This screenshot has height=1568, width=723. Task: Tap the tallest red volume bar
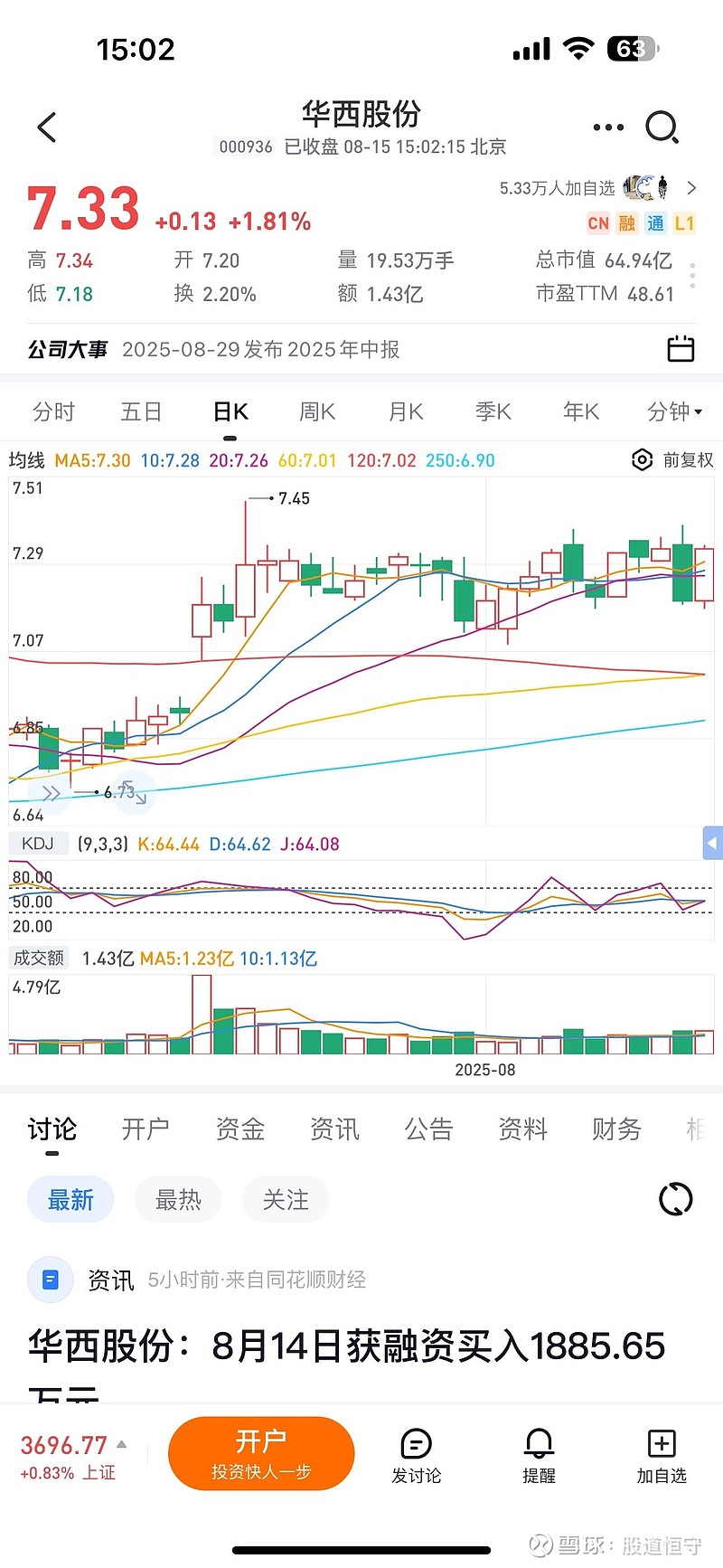coord(202,1015)
